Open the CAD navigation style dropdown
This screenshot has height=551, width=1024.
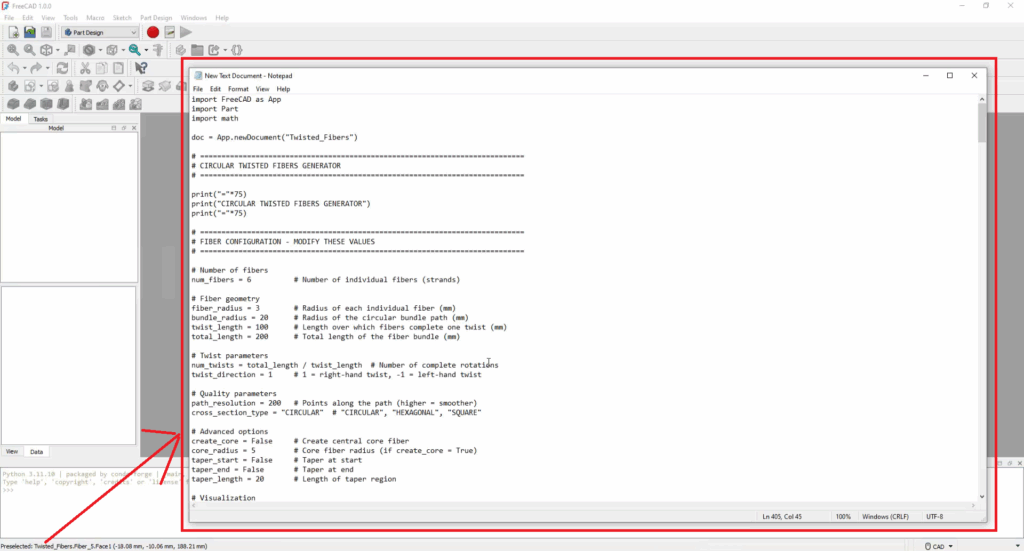938,546
